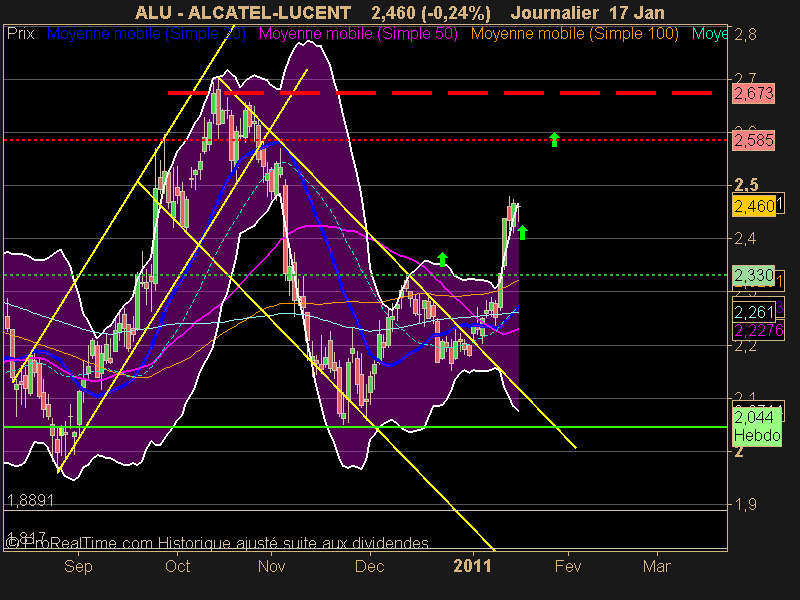The height and width of the screenshot is (600, 800).
Task: Click the thick red dashed resistance line
Action: click(440, 93)
